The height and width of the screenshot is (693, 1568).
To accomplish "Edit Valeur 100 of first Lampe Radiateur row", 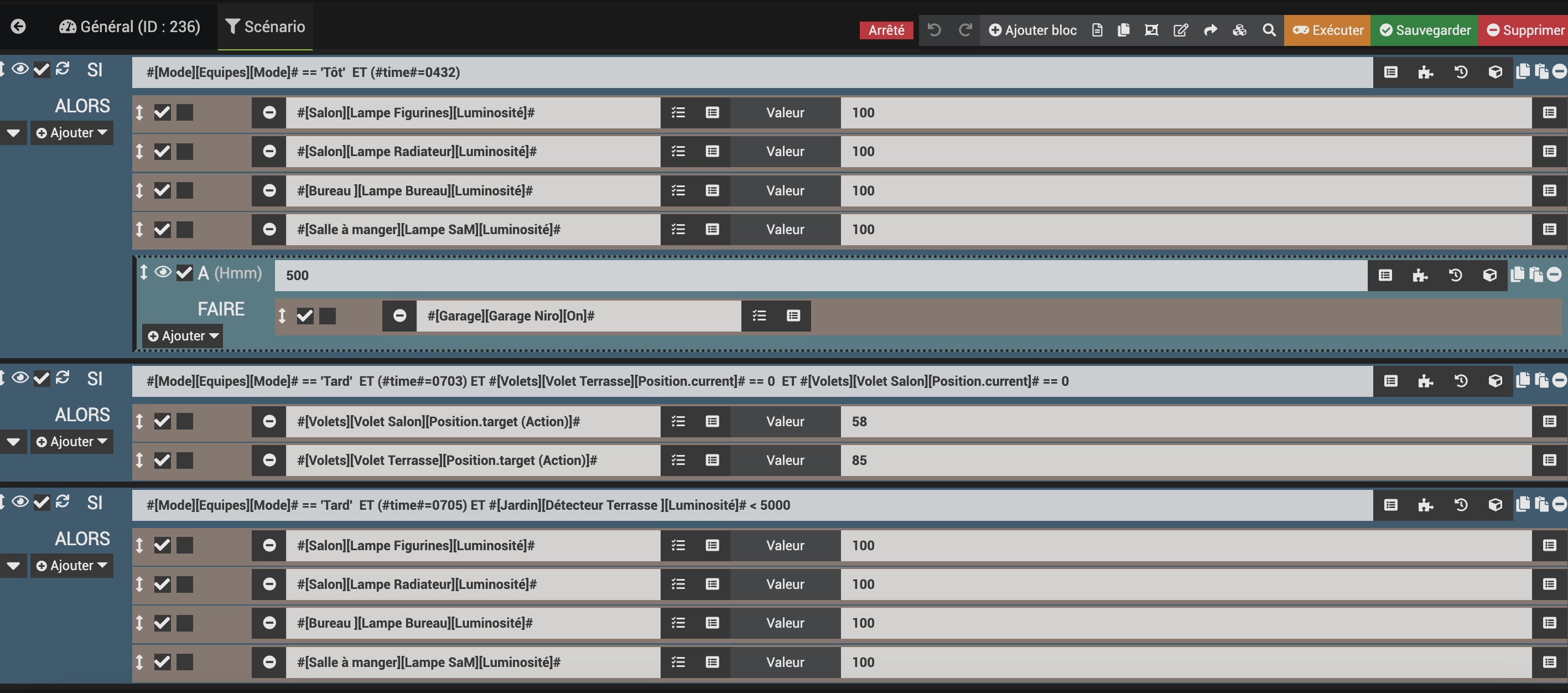I will click(x=1186, y=152).
